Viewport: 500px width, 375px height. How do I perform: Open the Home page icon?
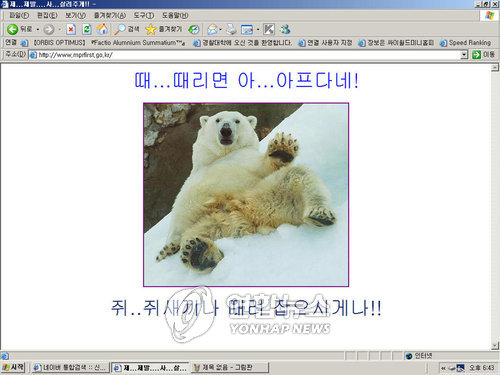point(102,29)
